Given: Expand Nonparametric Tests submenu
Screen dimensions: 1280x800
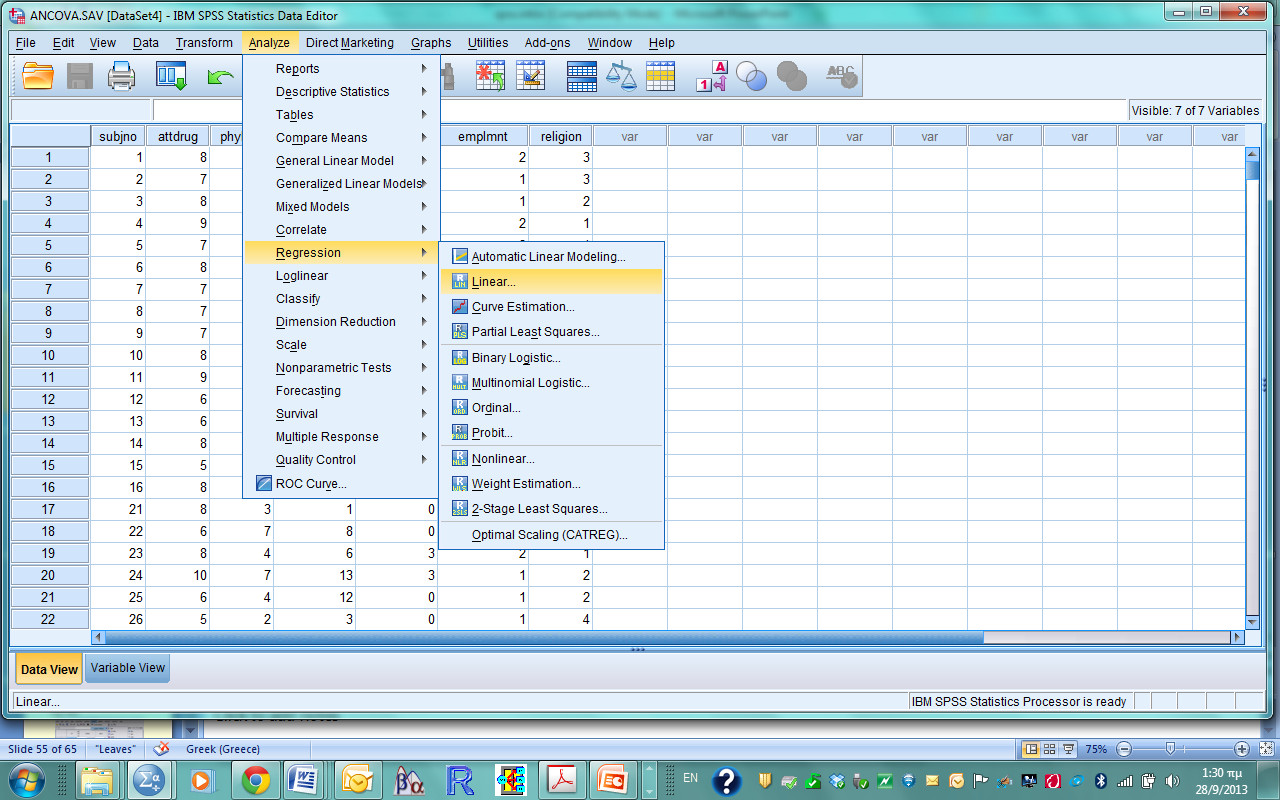Looking at the screenshot, I should 341,368.
